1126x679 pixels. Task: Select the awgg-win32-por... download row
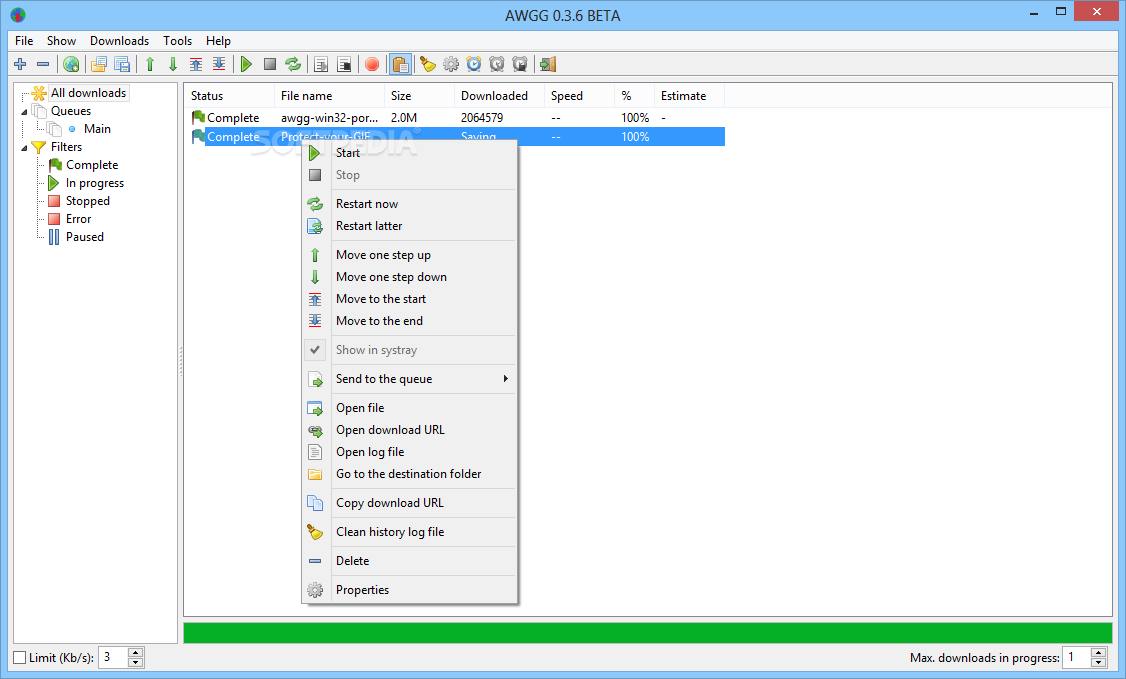455,118
